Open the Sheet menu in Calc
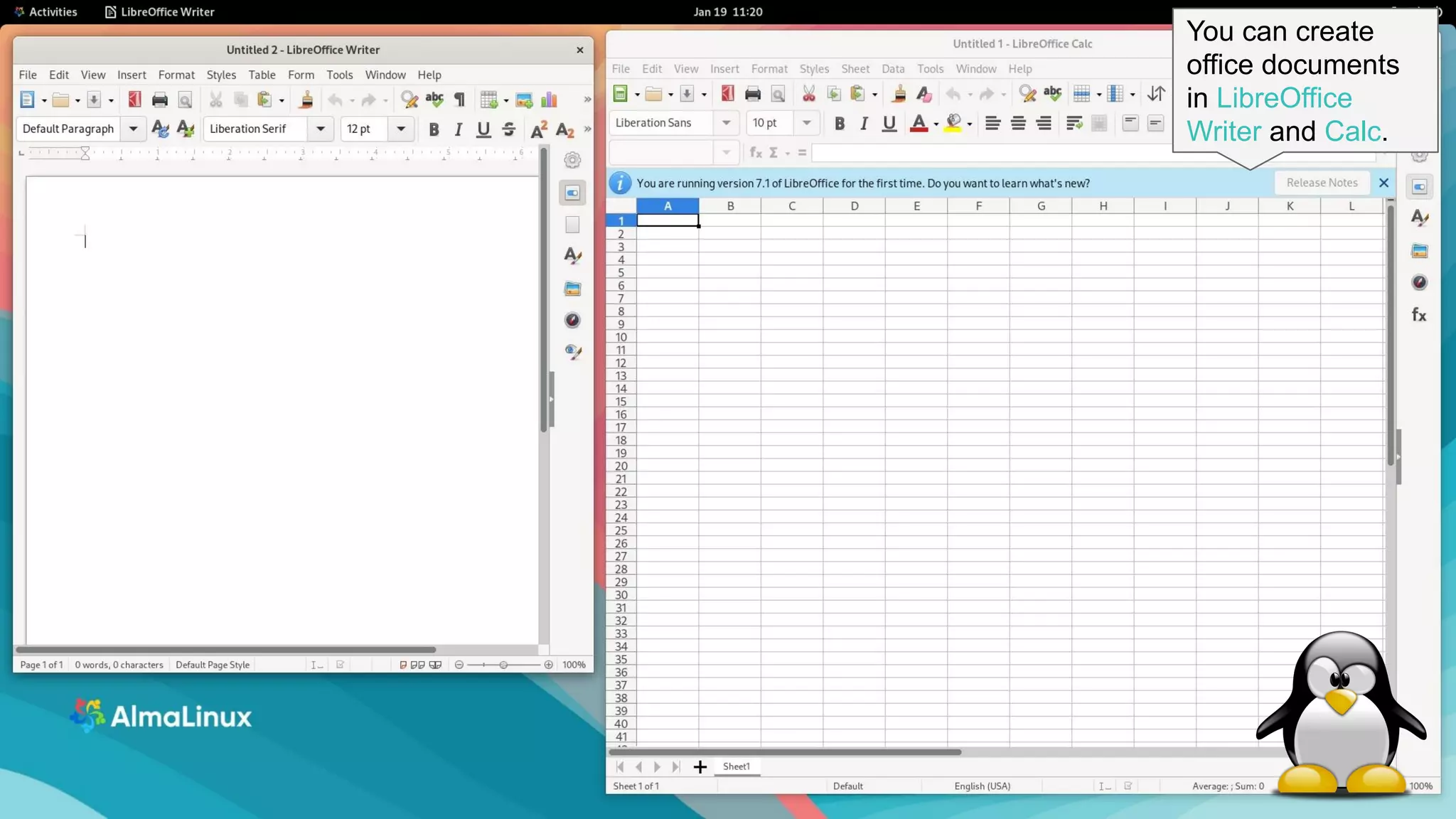Screen dimensions: 1456x819 pos(855,69)
